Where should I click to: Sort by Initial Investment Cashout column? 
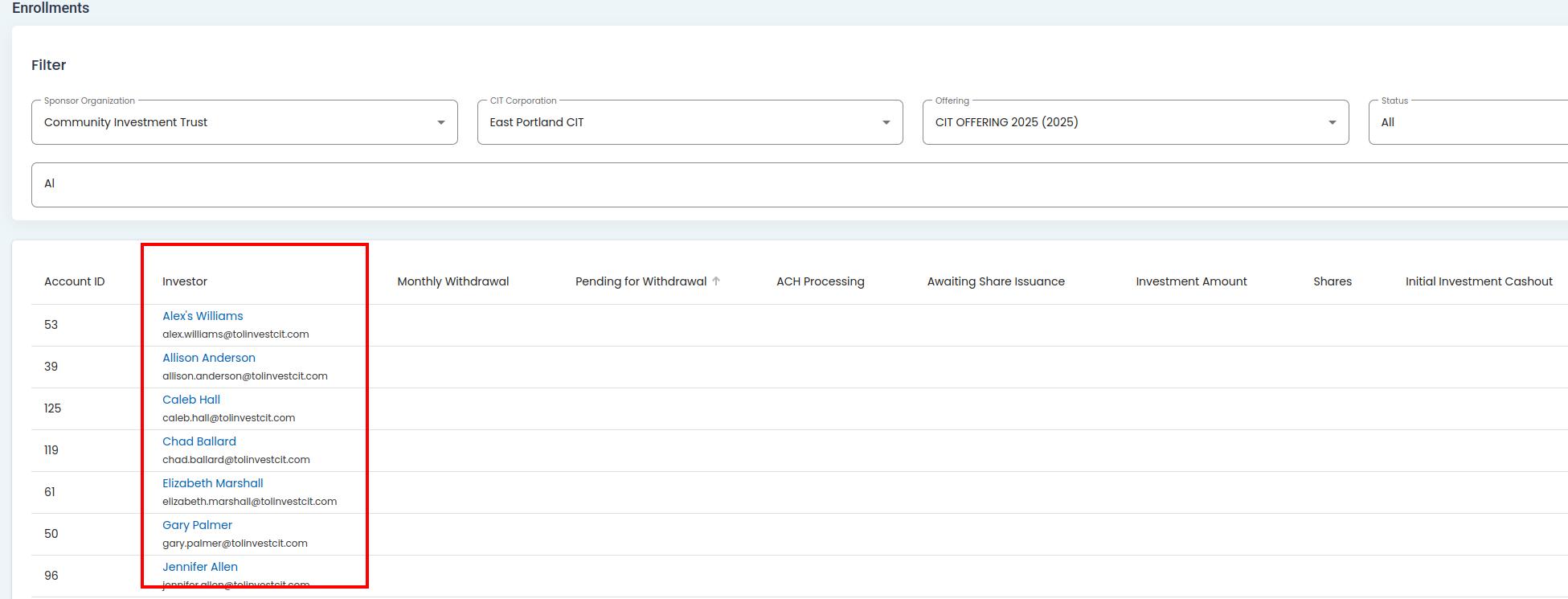[1478, 281]
